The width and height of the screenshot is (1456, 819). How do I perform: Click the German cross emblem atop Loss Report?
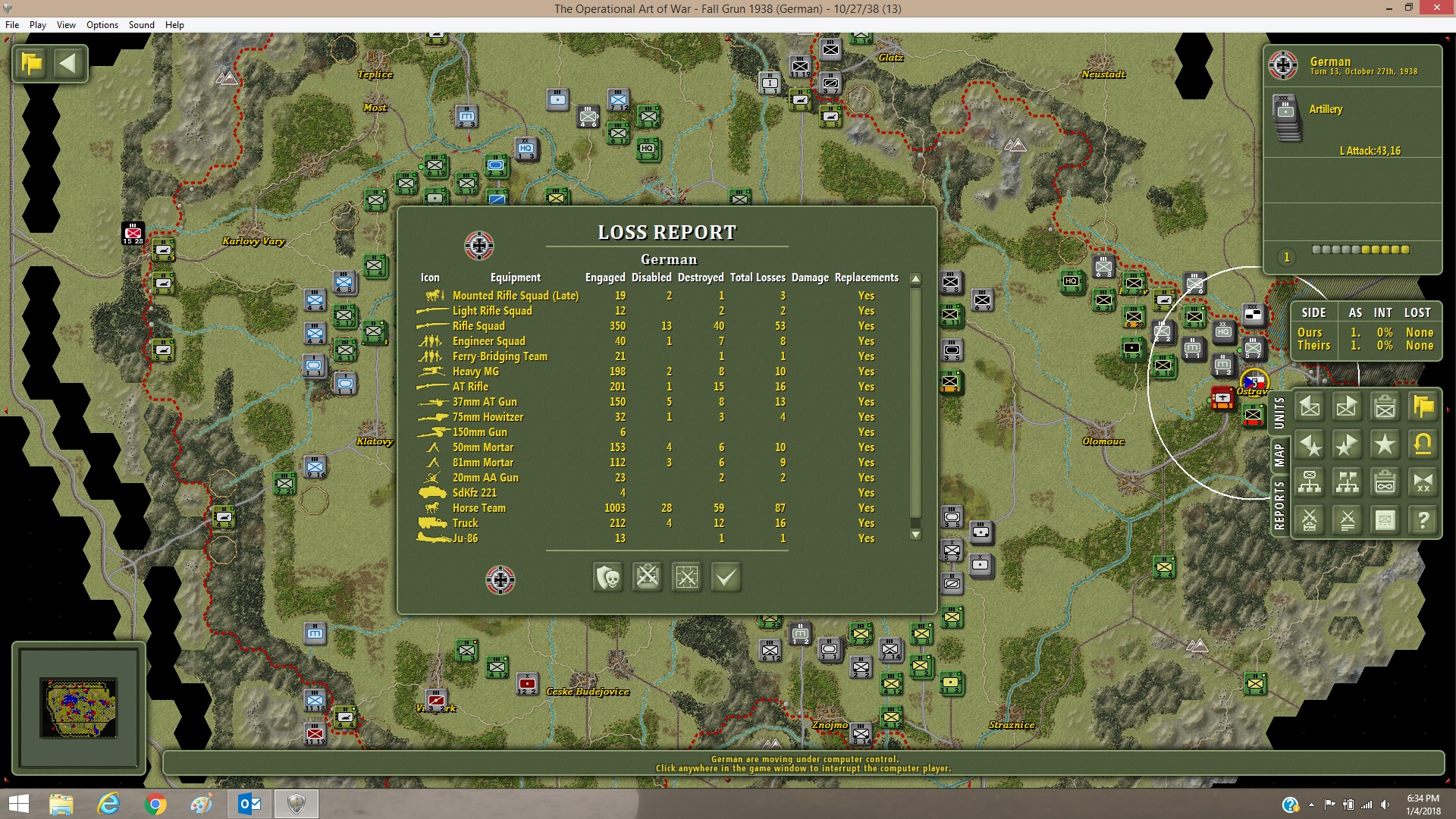click(479, 246)
